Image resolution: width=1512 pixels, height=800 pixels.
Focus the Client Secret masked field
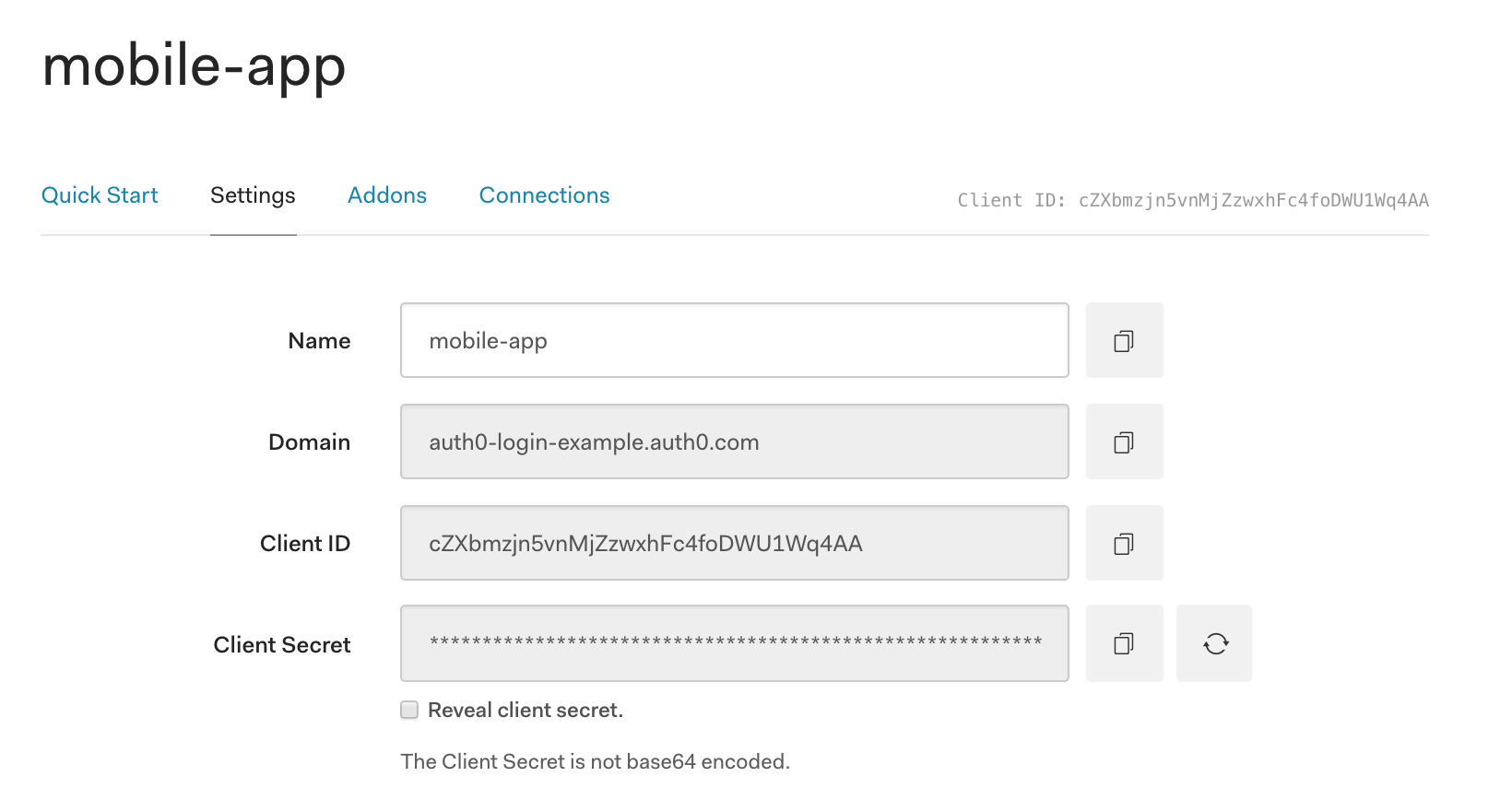(x=734, y=643)
